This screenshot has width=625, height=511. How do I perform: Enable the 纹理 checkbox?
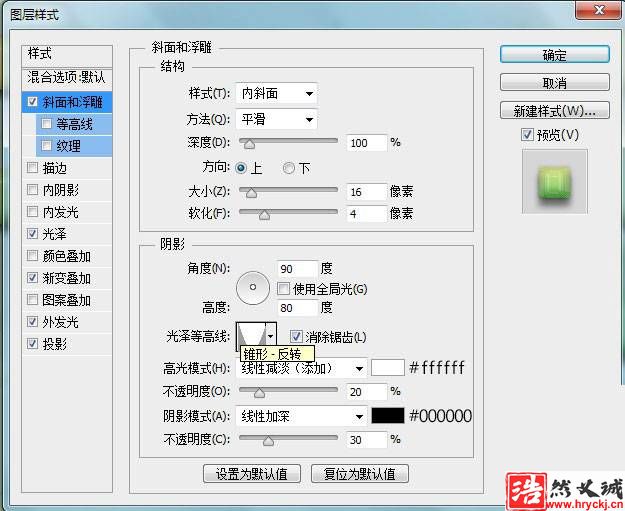click(47, 145)
